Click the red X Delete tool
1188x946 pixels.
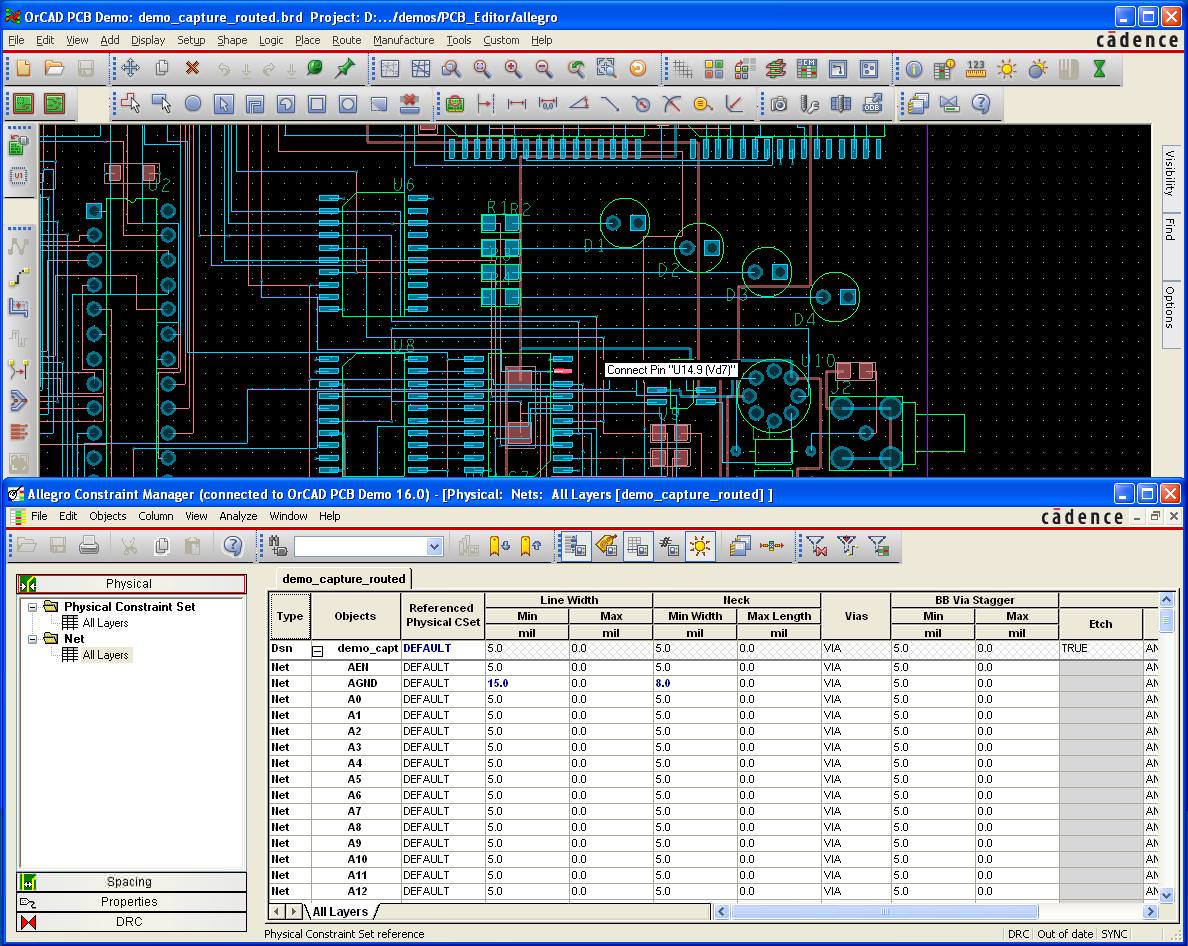click(192, 69)
